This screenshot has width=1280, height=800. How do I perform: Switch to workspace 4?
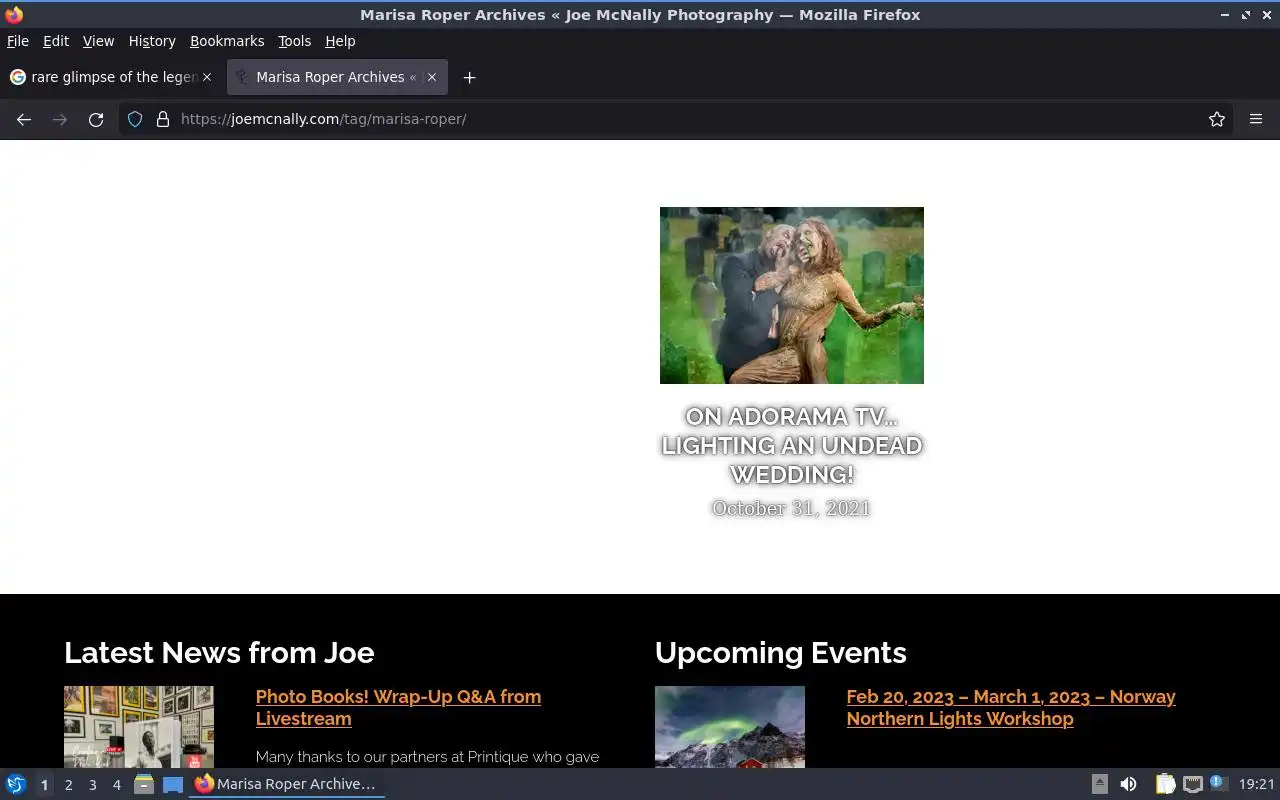[116, 785]
